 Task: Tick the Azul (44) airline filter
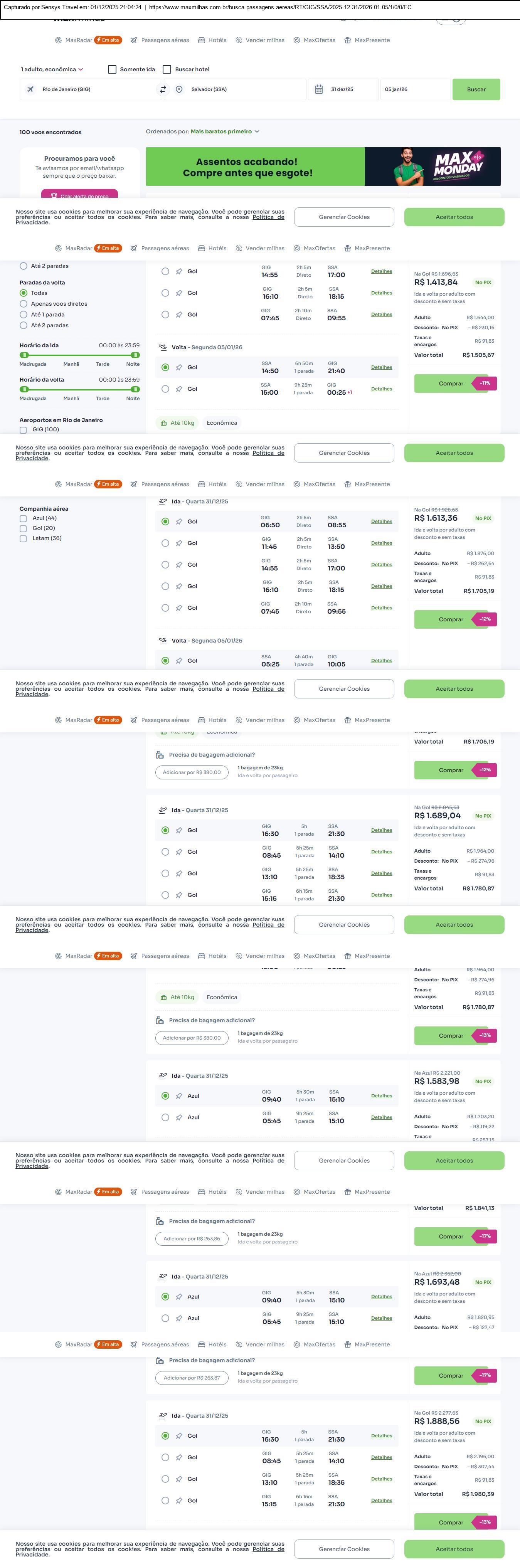(x=23, y=518)
